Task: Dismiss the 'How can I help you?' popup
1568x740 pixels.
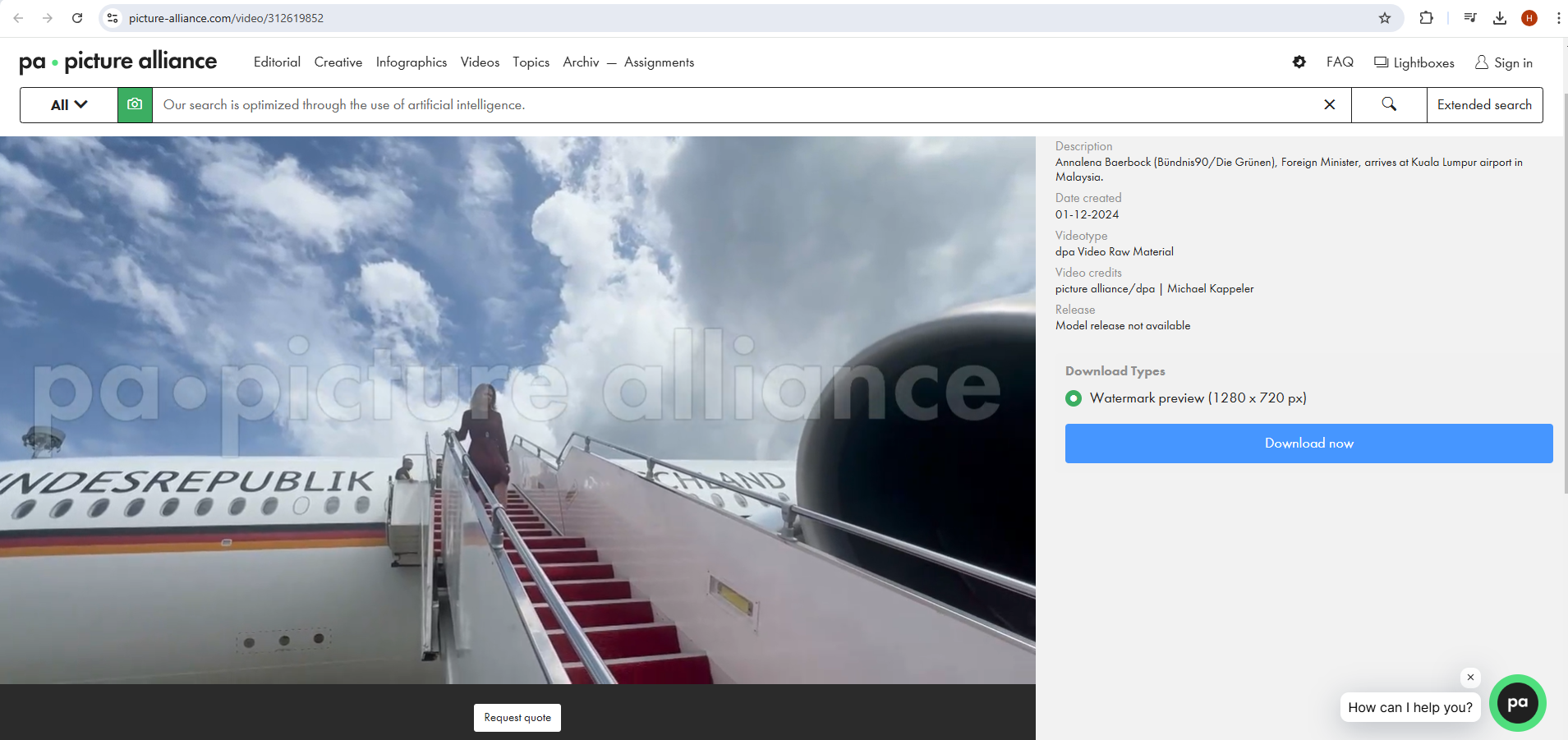Action: point(1470,678)
